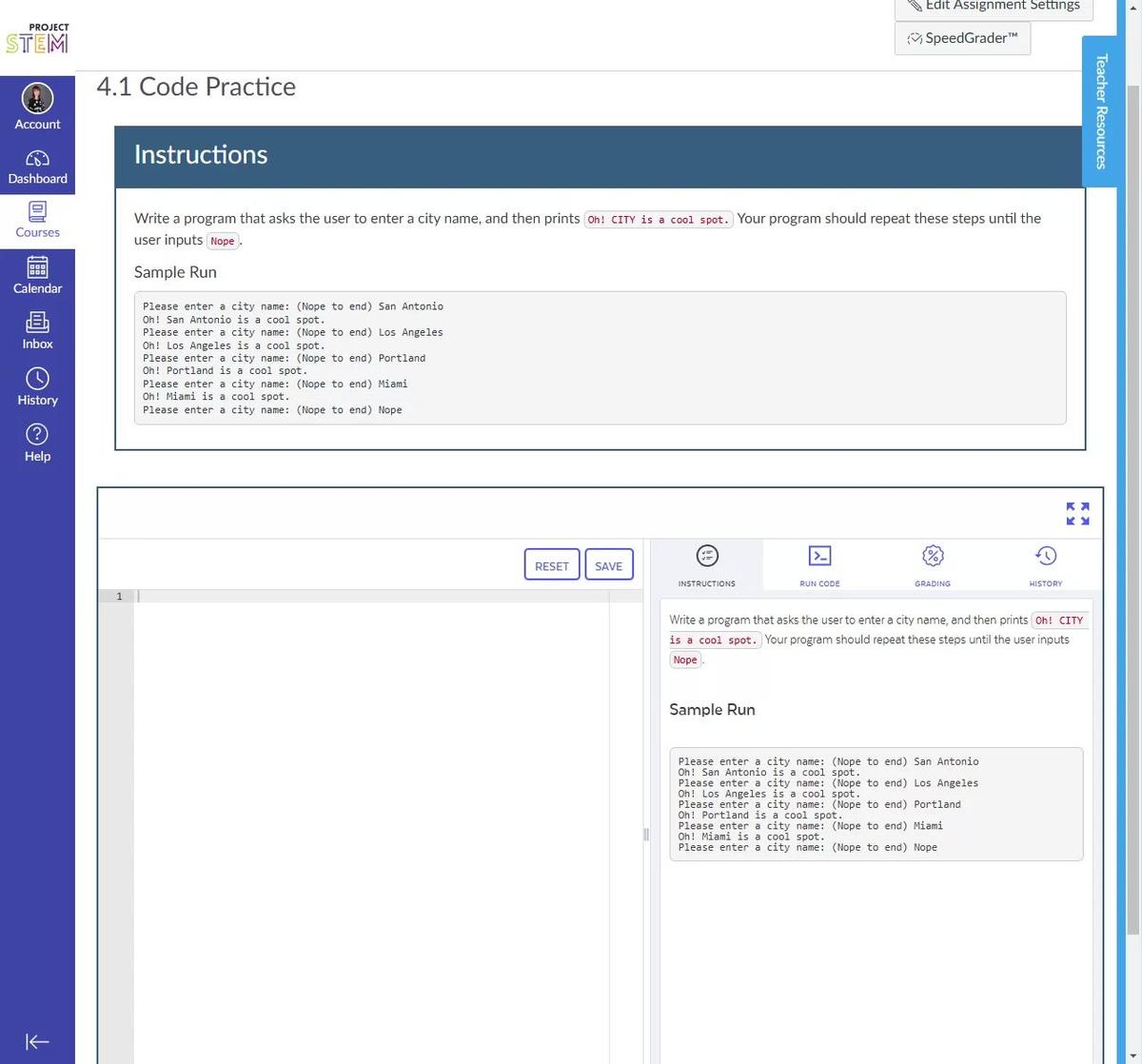This screenshot has width=1142, height=1064.
Task: Click the 'Nope' code snippet in the editor panel
Action: (x=685, y=660)
